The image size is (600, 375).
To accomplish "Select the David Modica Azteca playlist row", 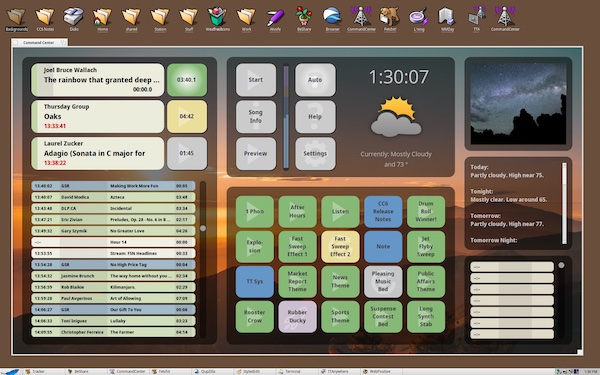I will point(113,197).
